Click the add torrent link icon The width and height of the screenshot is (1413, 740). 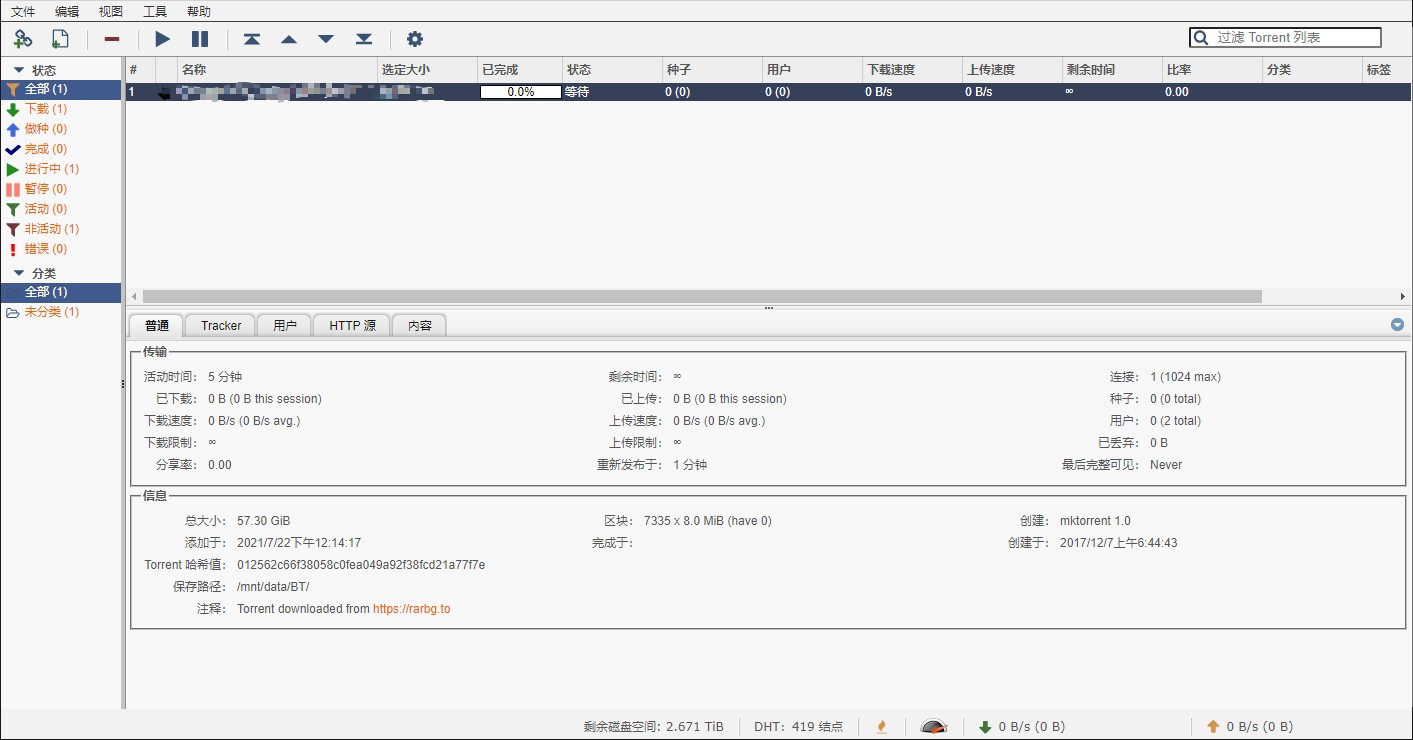(x=22, y=39)
